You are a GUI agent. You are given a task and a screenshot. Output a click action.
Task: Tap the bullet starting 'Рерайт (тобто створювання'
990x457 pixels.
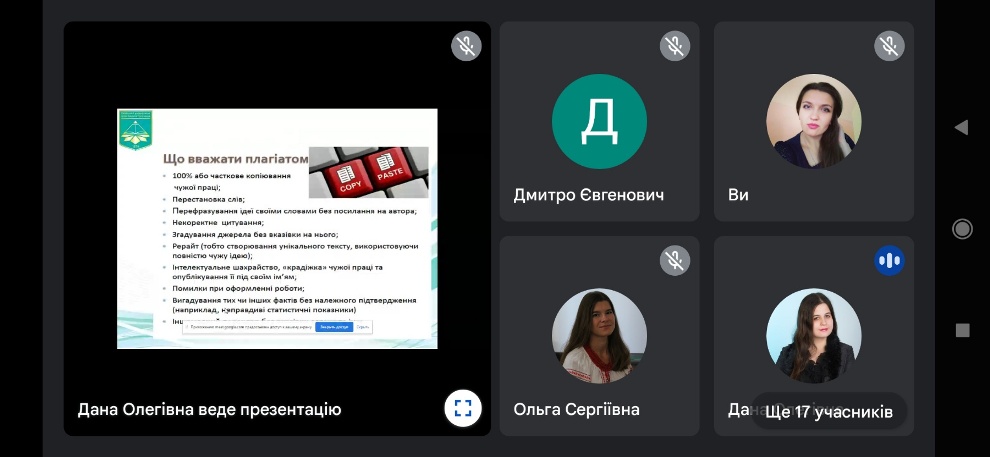tap(295, 251)
